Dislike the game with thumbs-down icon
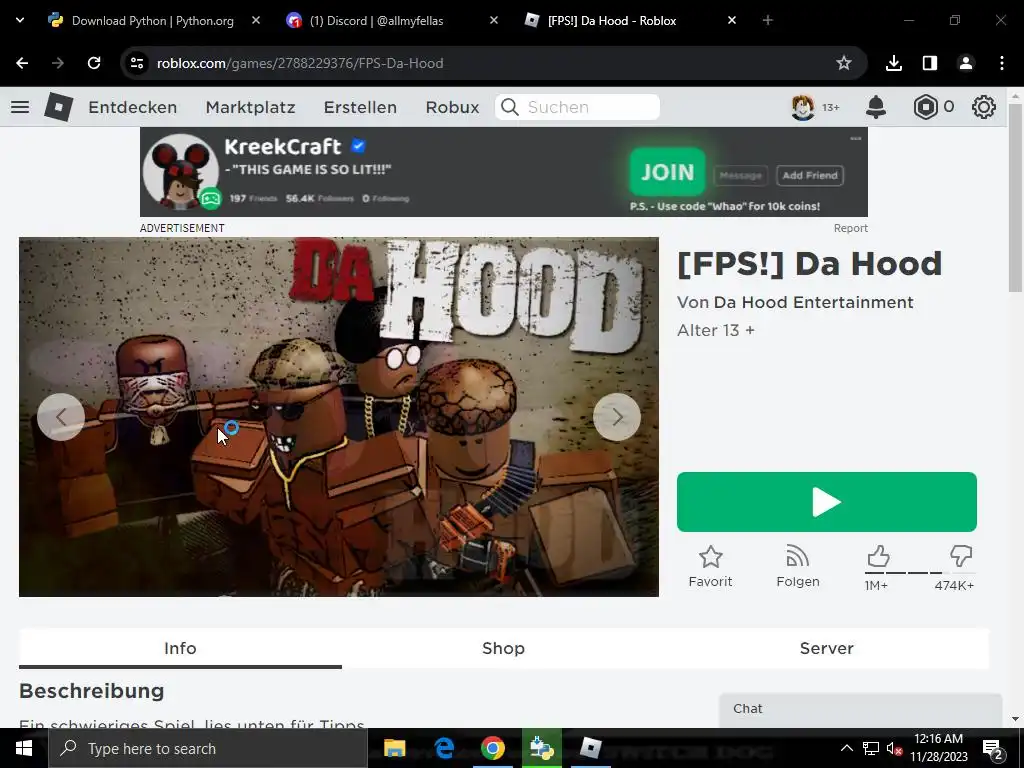The height and width of the screenshot is (768, 1024). [x=961, y=556]
